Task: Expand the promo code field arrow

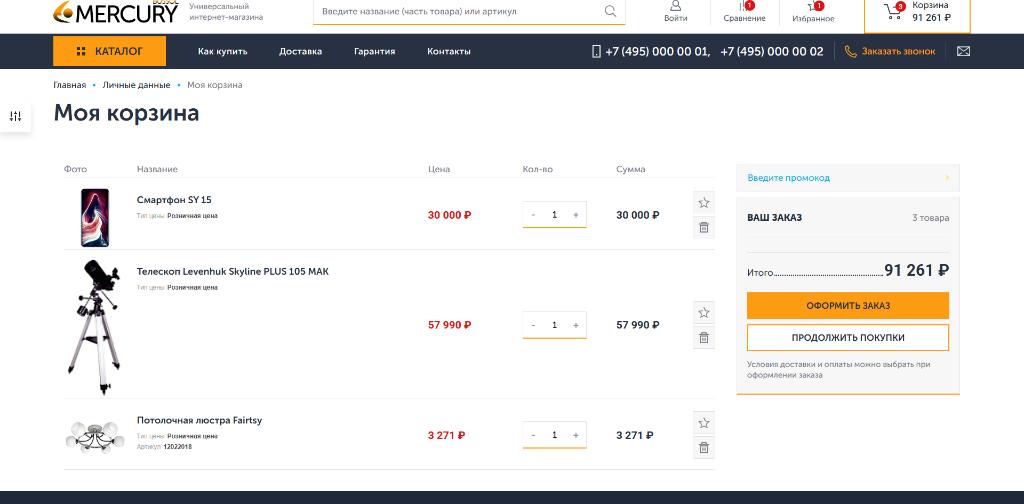Action: click(946, 178)
